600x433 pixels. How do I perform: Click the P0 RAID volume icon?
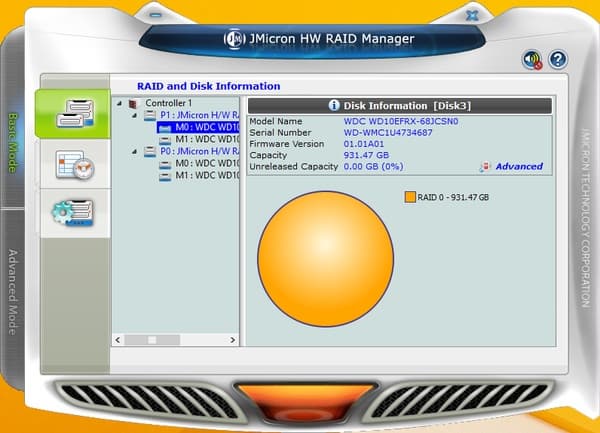click(150, 152)
